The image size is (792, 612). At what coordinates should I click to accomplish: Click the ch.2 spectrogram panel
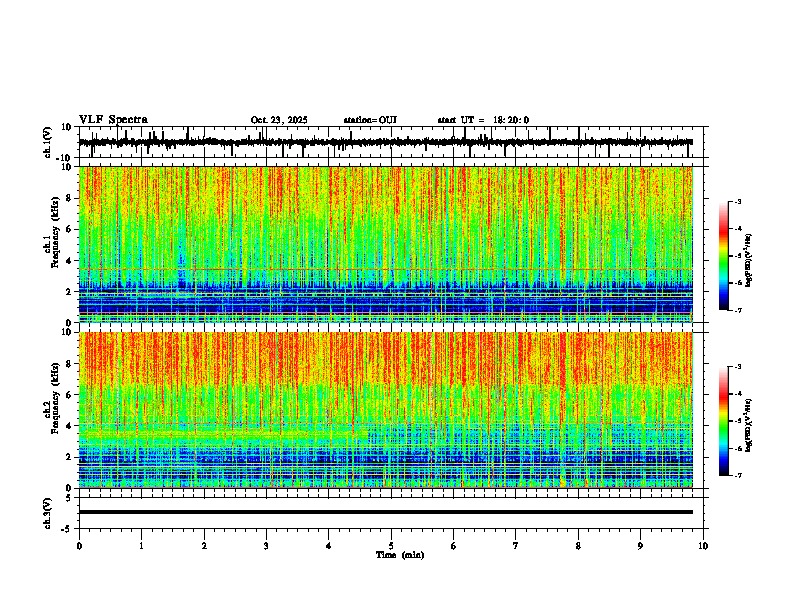coord(385,410)
